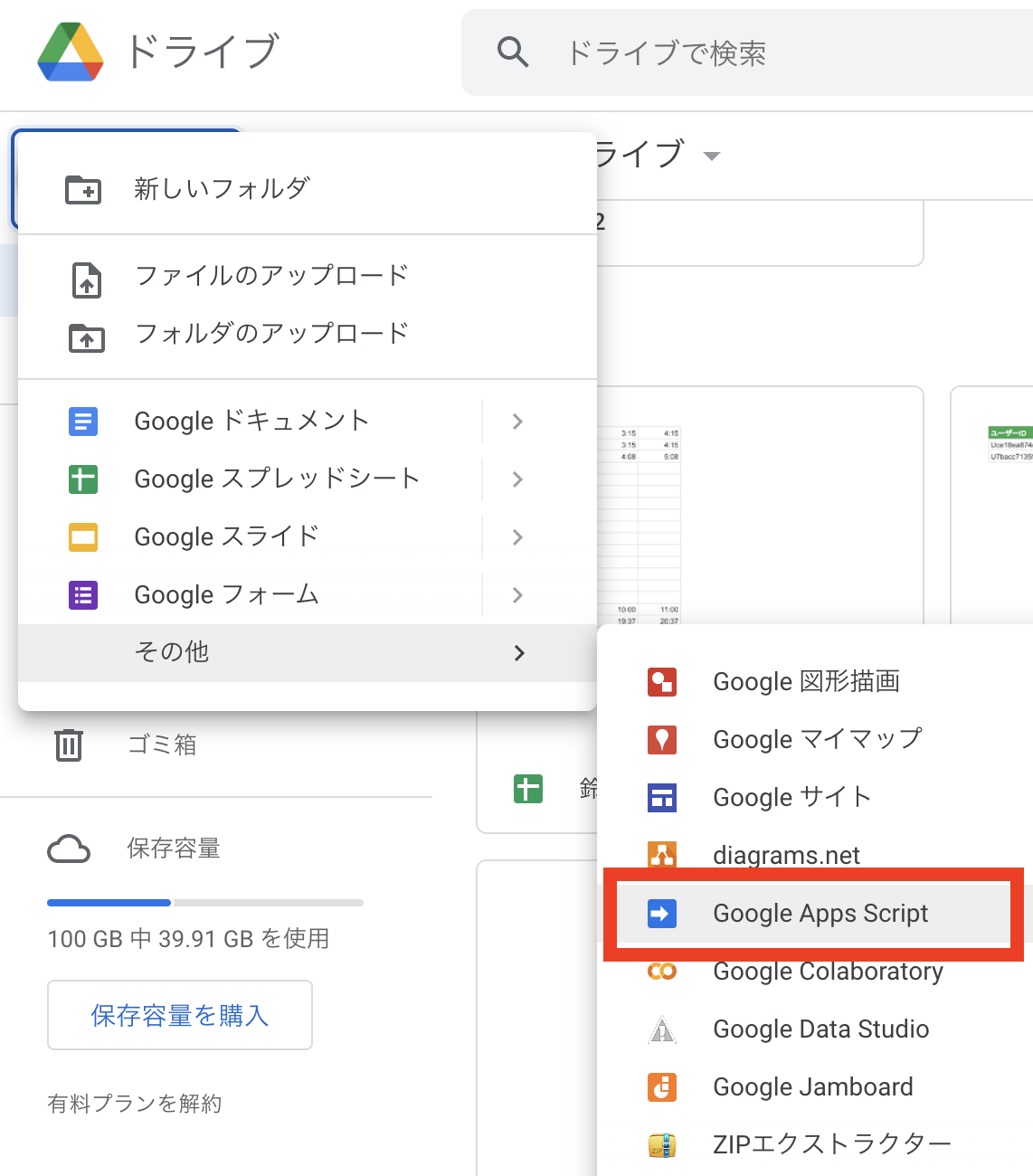The height and width of the screenshot is (1176, 1033).
Task: Select the Google スライド icon
Action: [82, 536]
